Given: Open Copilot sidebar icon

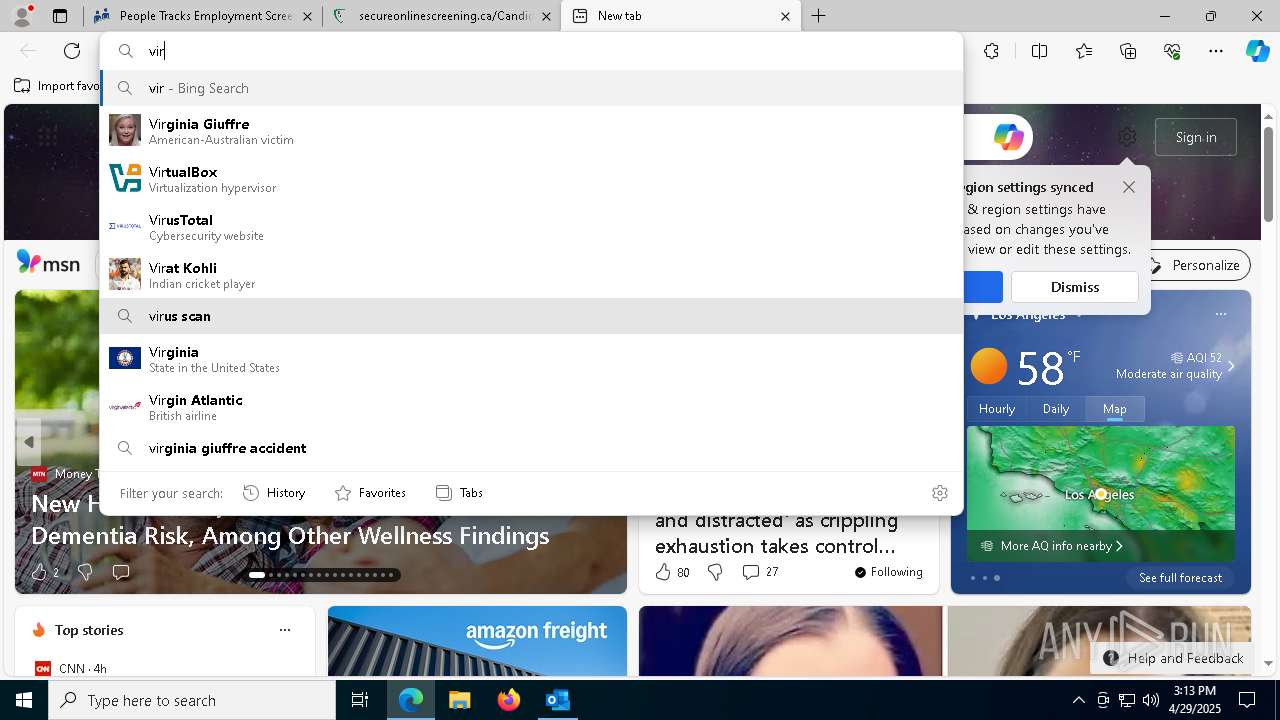Looking at the screenshot, I should coord(1257,51).
